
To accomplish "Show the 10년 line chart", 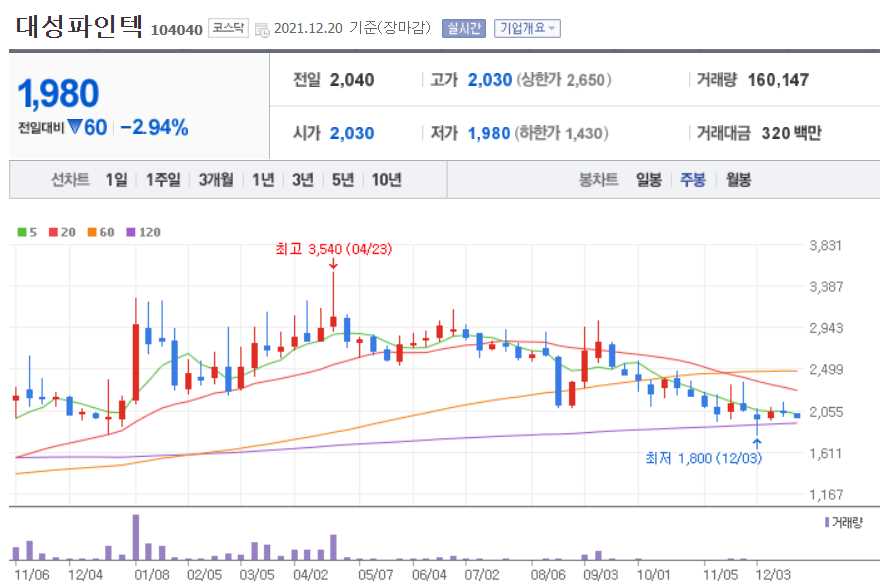I will (387, 180).
